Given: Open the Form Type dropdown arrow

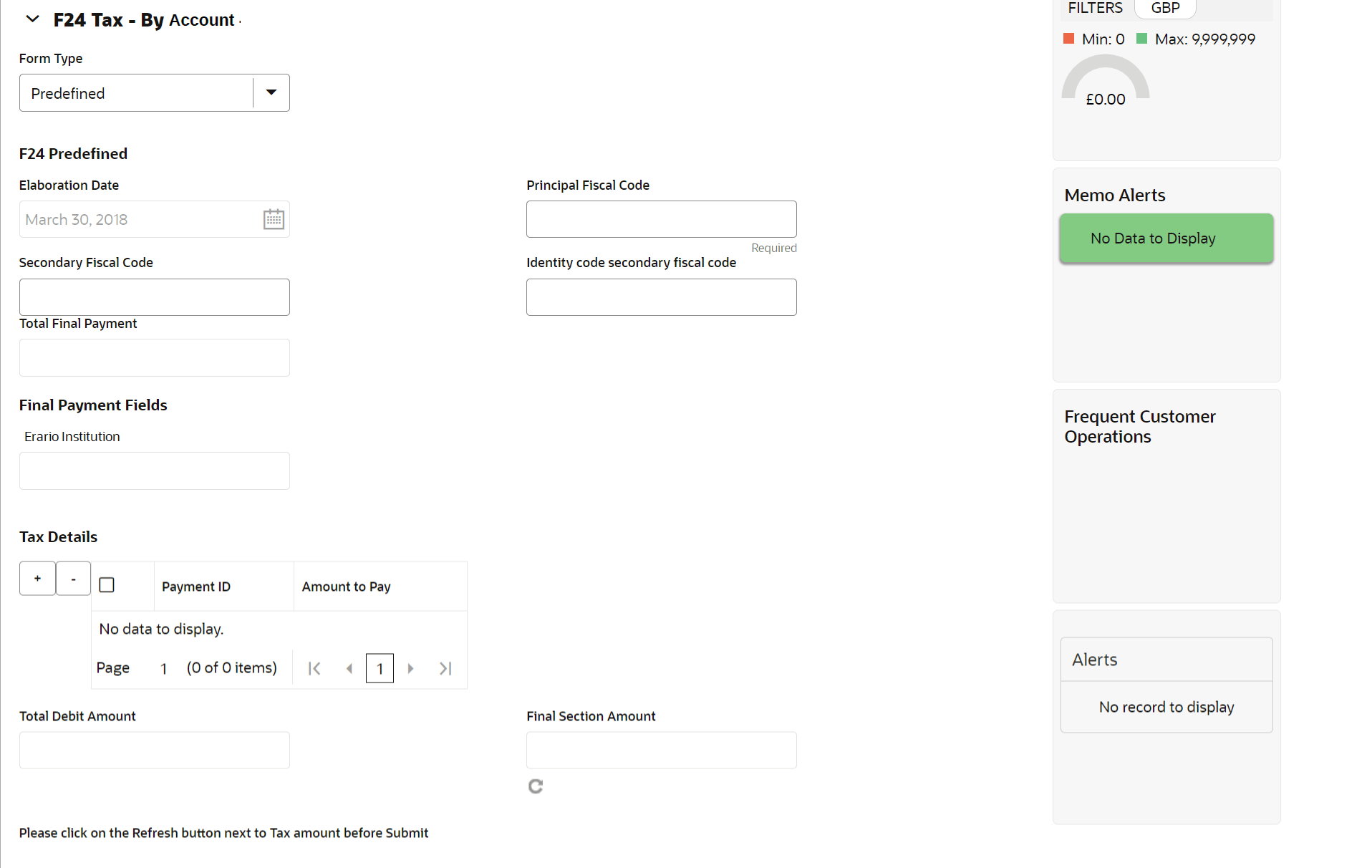Looking at the screenshot, I should click(271, 92).
